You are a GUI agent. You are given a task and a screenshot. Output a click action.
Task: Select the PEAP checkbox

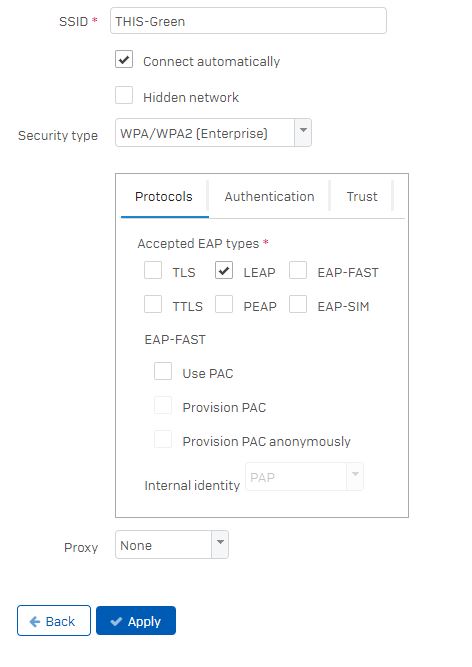click(x=224, y=304)
